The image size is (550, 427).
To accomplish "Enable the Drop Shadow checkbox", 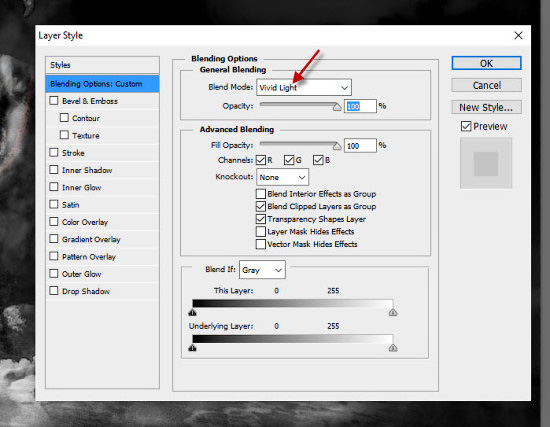I will click(x=54, y=291).
